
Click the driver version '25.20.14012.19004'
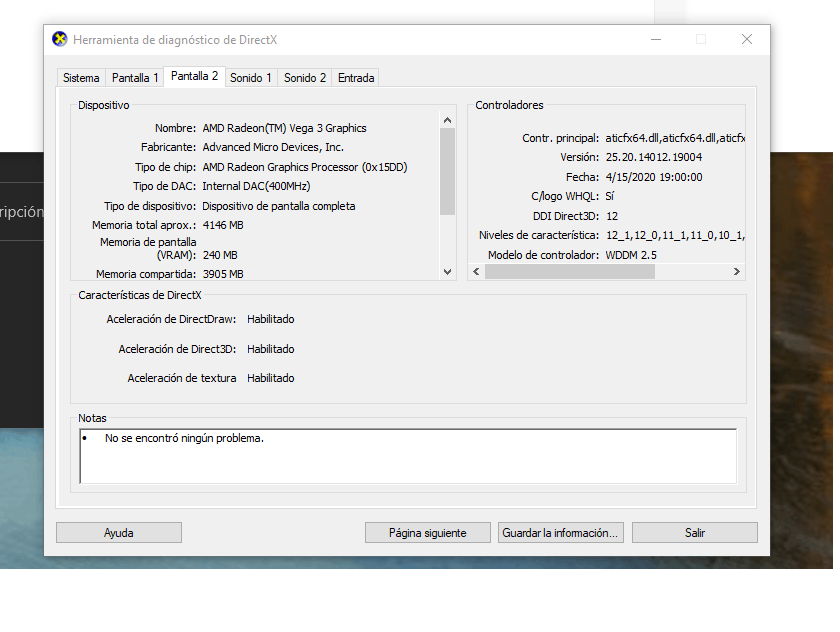pos(654,157)
